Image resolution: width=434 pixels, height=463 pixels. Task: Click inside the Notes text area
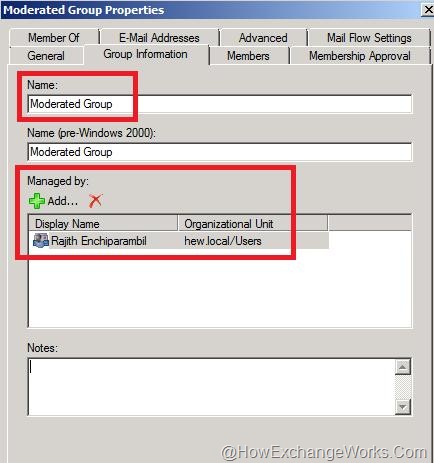coord(211,387)
